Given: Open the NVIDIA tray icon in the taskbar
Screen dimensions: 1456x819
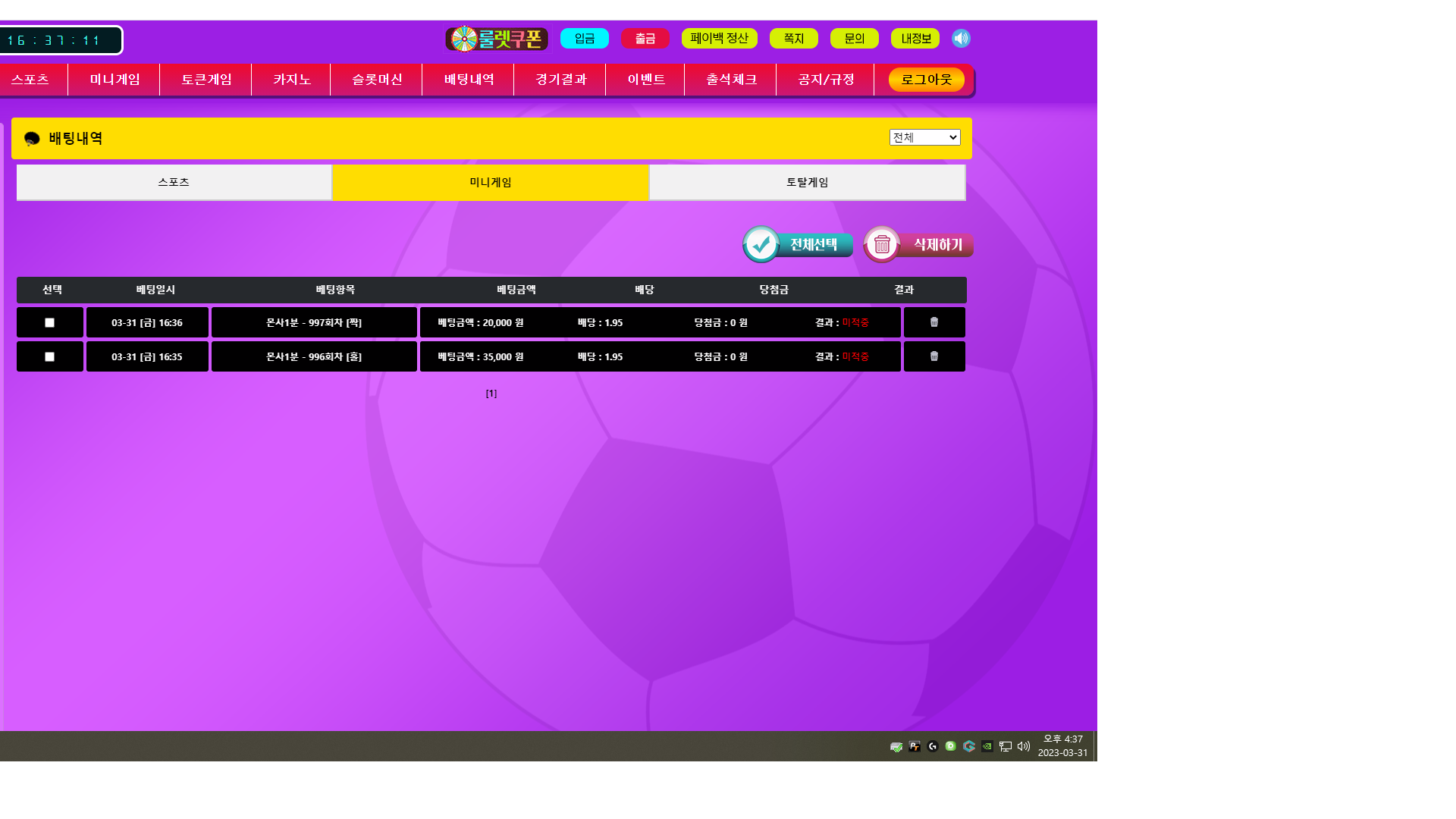Looking at the screenshot, I should 987,746.
